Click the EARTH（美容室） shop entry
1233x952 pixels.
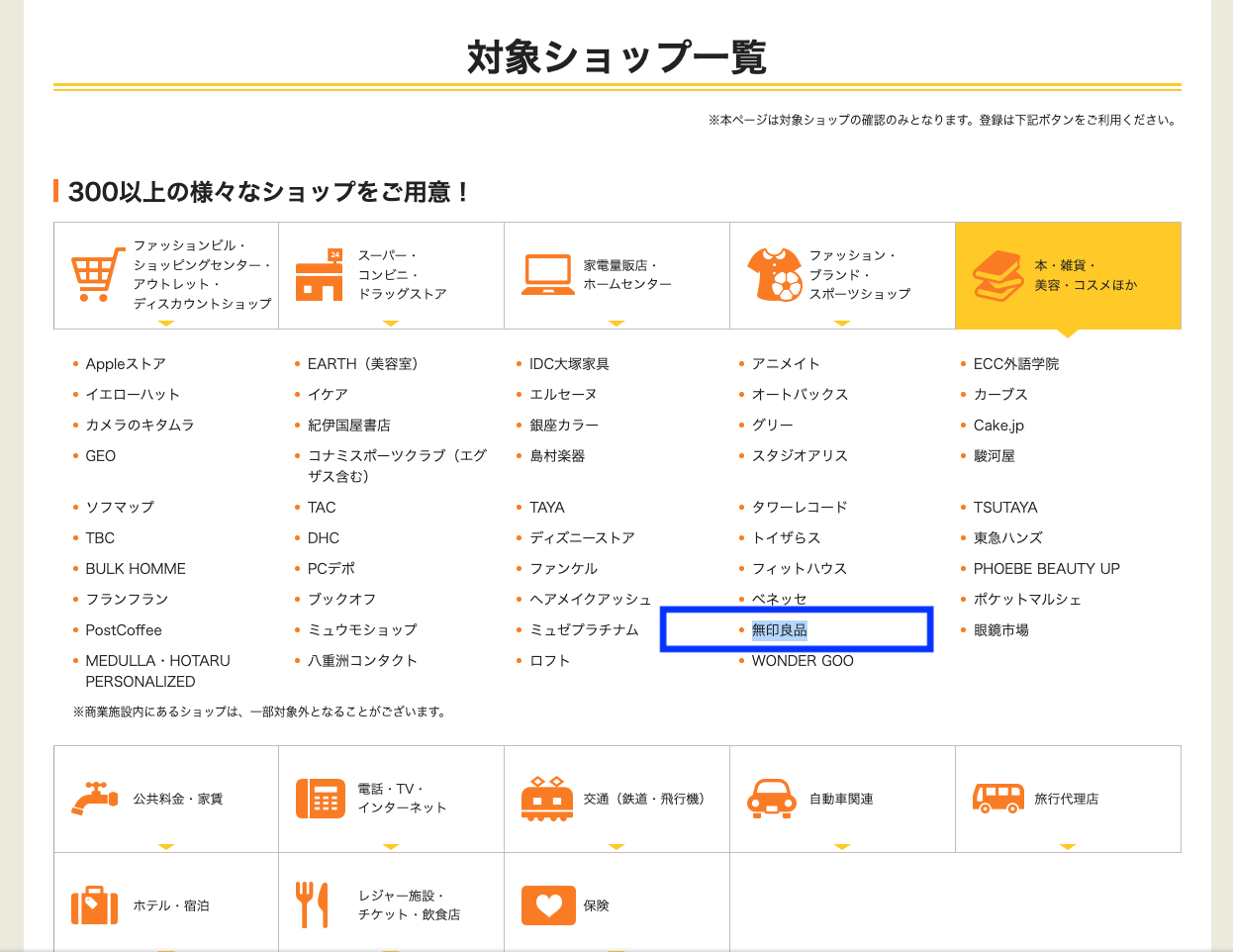click(x=363, y=364)
